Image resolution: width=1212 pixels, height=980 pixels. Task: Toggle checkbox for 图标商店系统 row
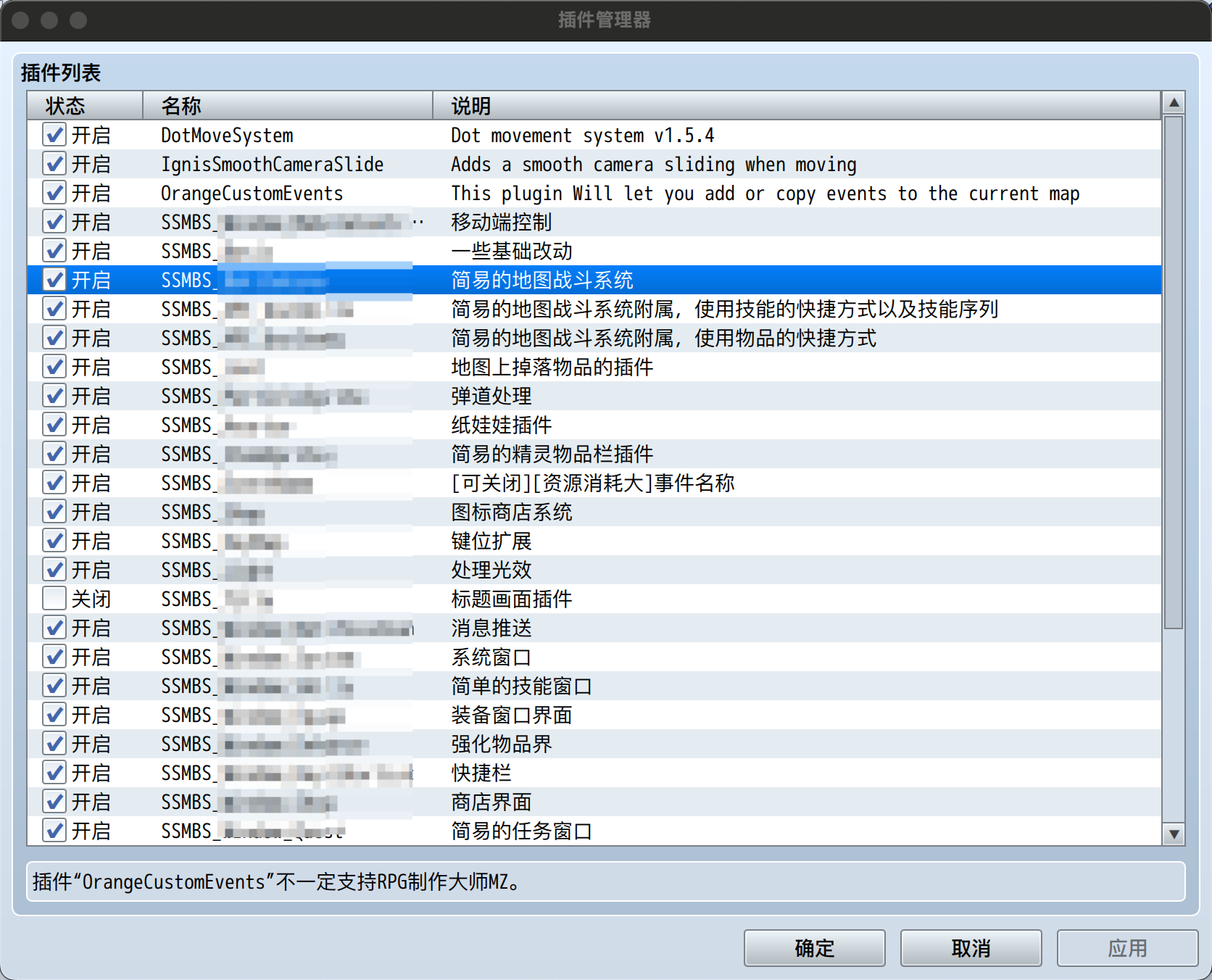54,512
